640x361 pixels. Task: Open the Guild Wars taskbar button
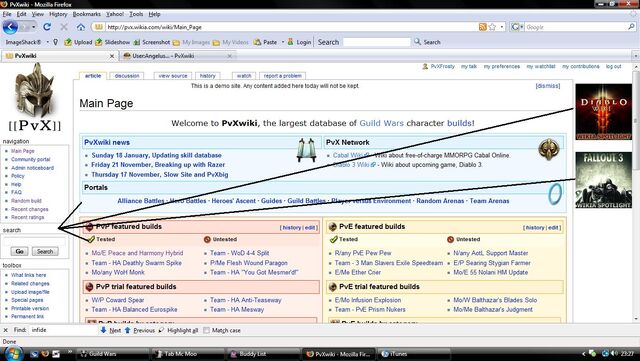point(113,354)
